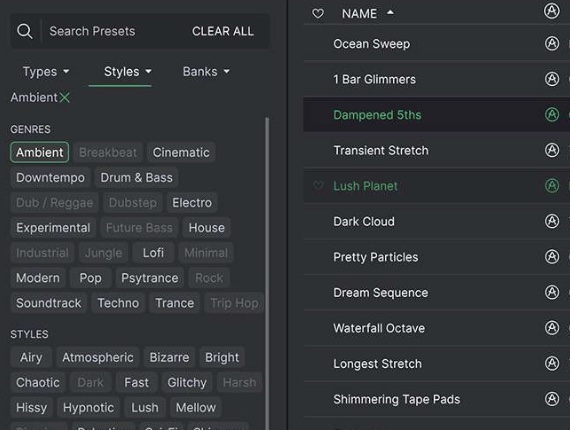Click the magnifier search icon

[x=25, y=31]
